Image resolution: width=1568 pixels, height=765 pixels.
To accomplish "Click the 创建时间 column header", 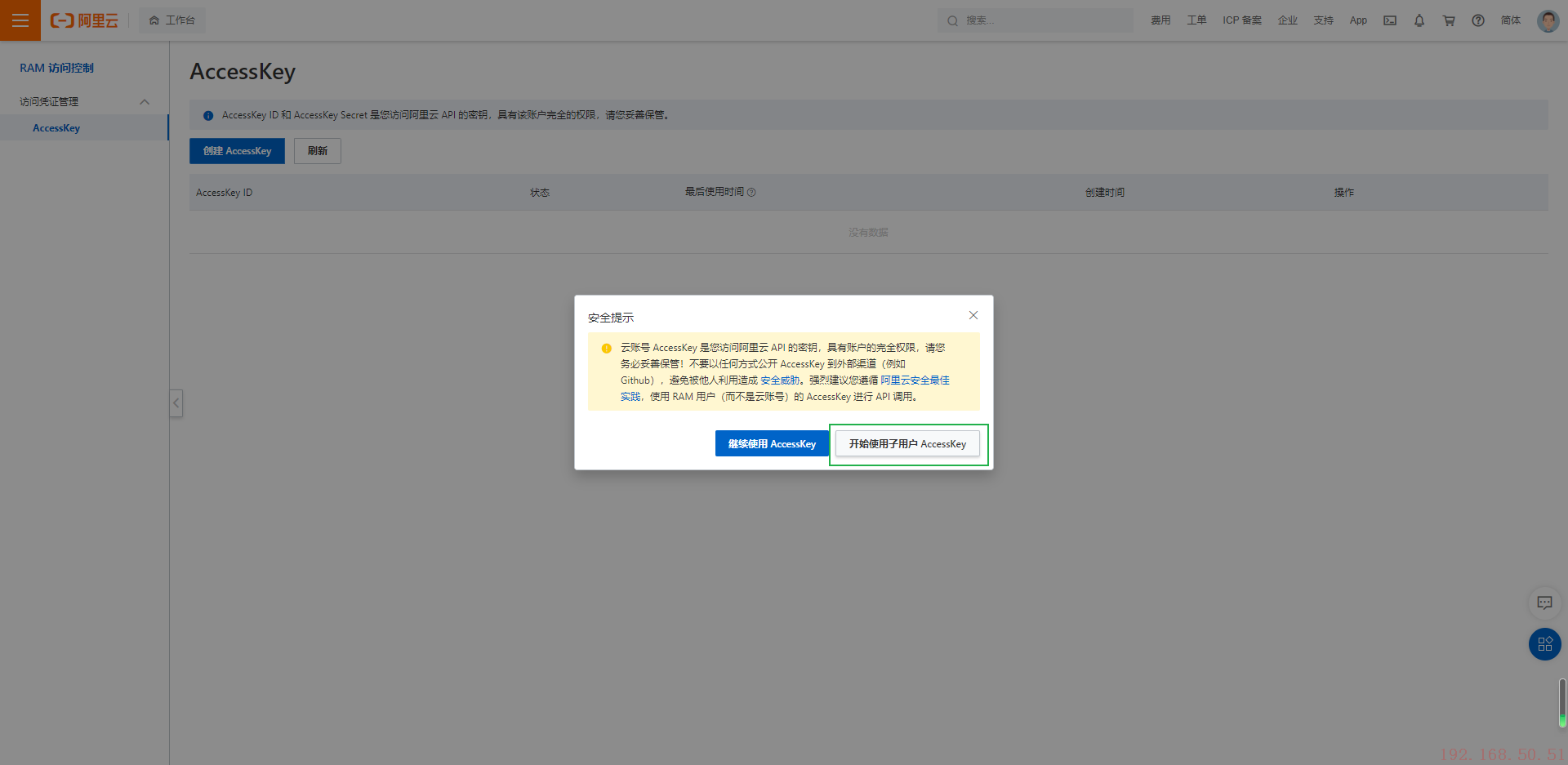I will pos(1105,193).
